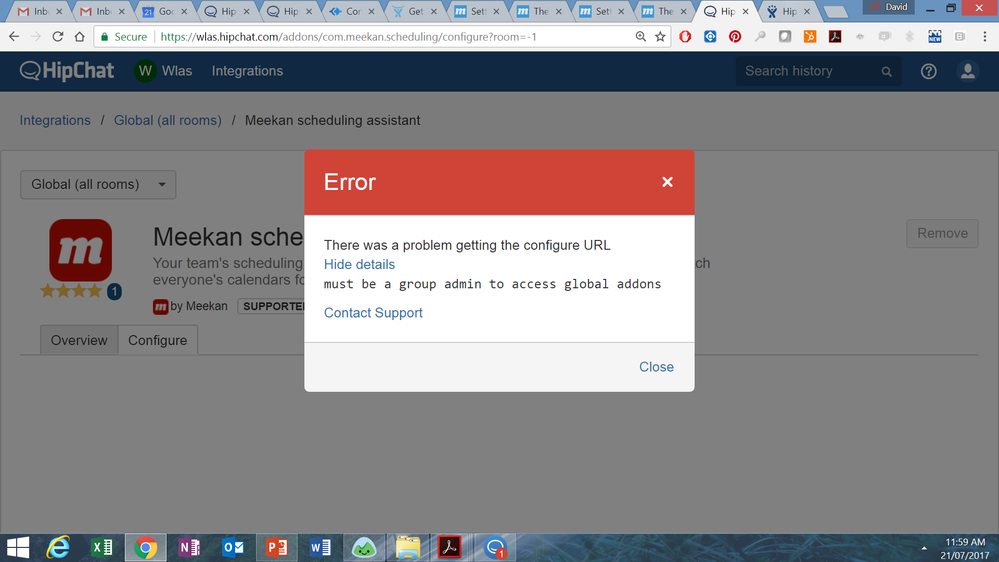
Task: Open the HipChat app in the taskbar
Action: pos(495,548)
